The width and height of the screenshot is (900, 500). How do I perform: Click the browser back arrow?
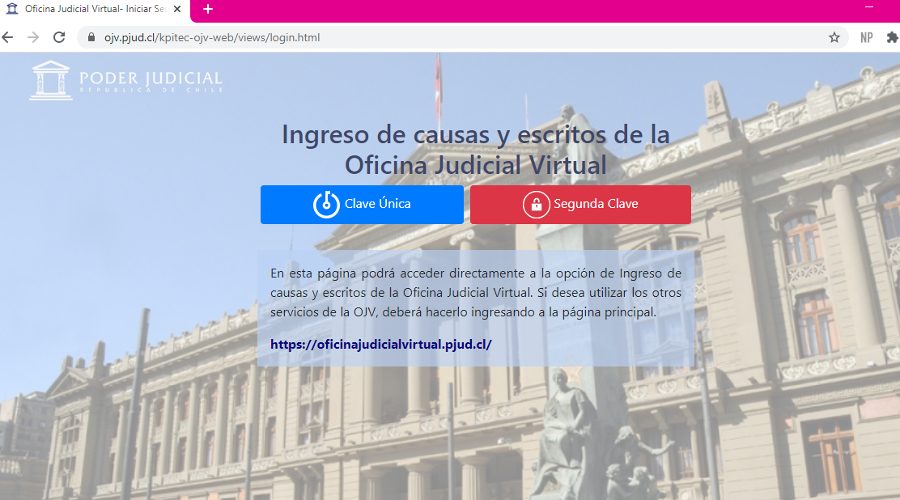[7, 37]
